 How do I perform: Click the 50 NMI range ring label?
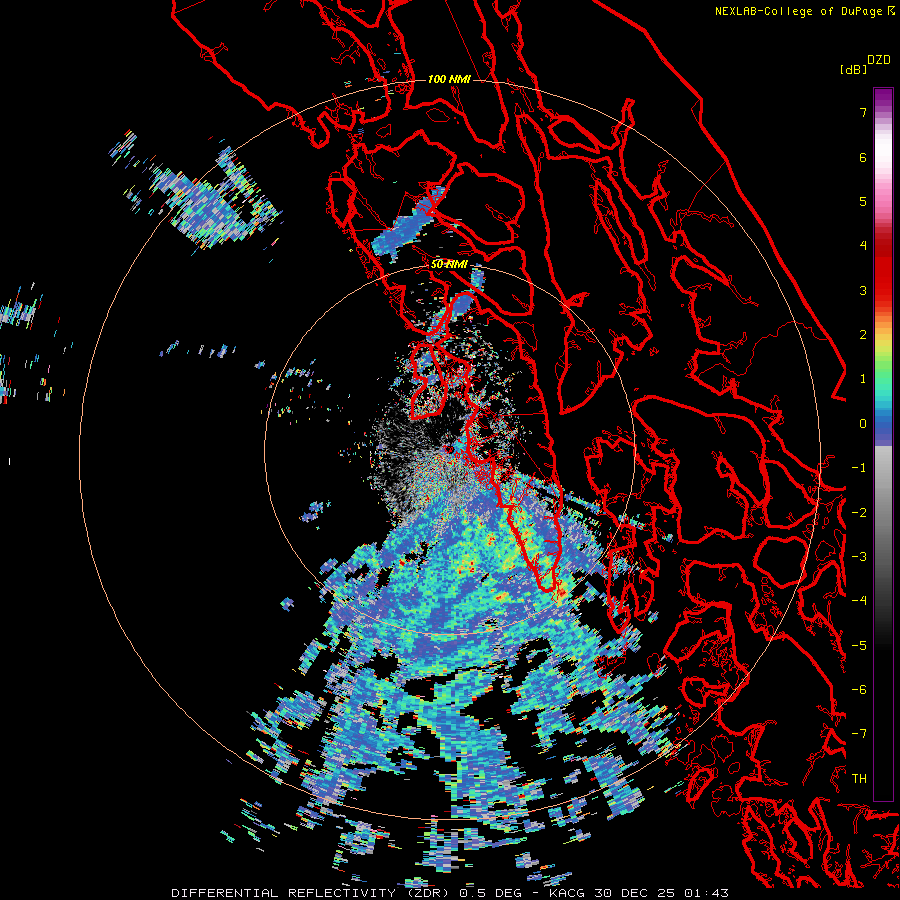tap(449, 265)
